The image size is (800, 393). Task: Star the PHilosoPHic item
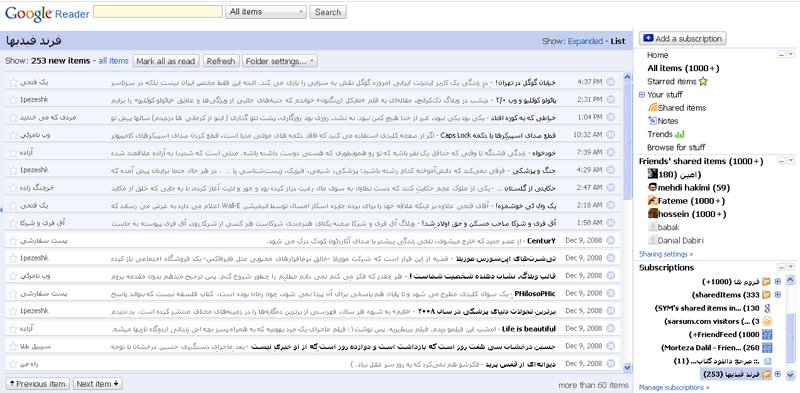pos(13,293)
